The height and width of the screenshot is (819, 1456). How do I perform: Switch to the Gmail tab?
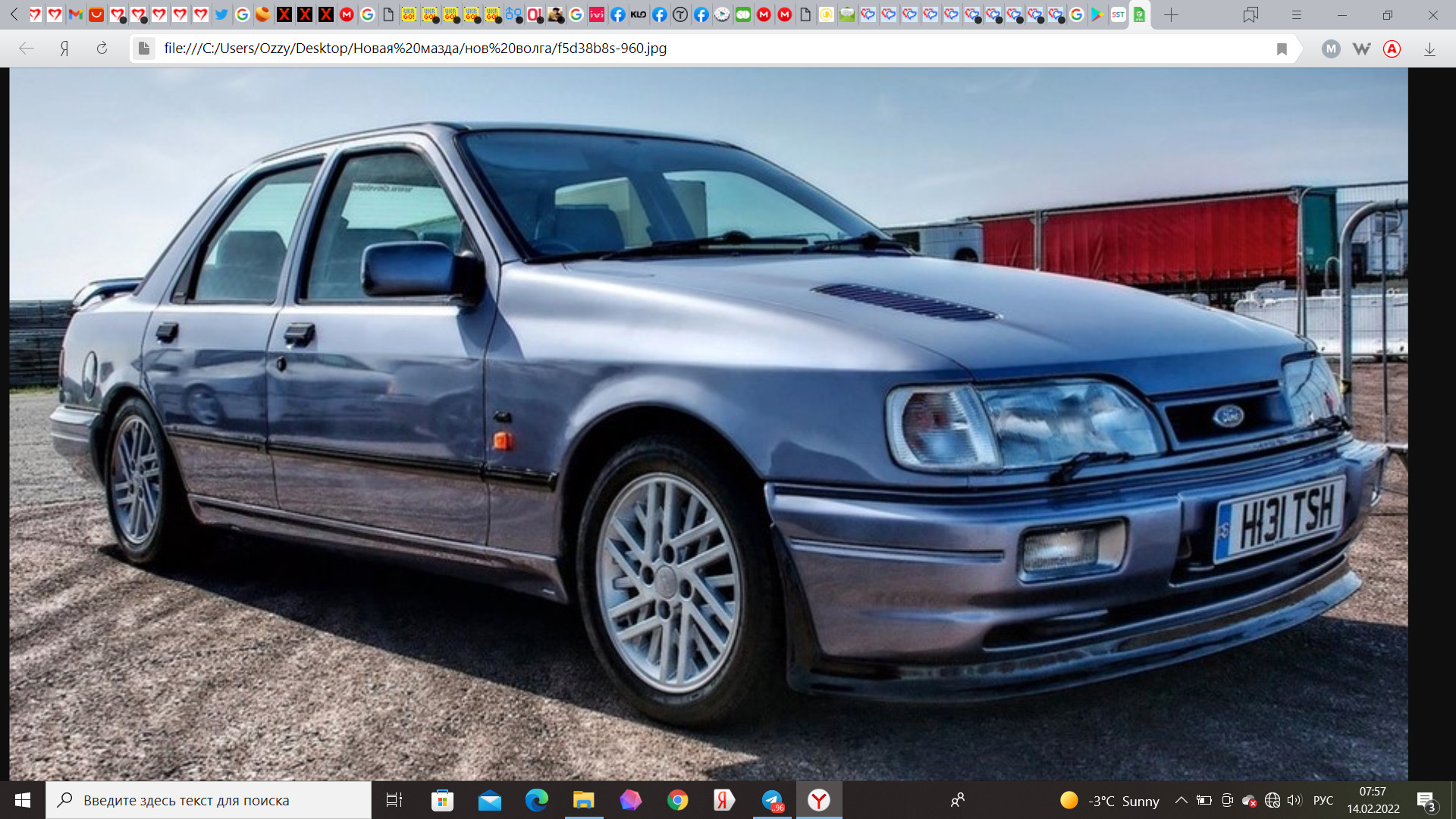point(75,14)
